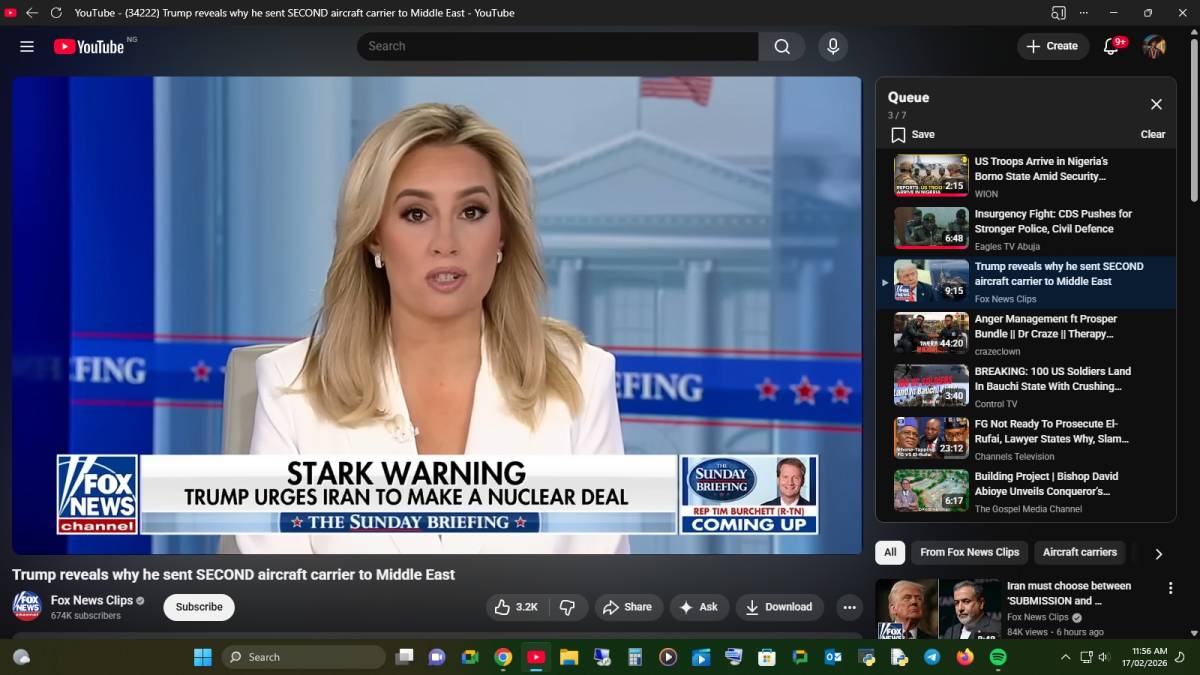This screenshot has height=675, width=1200.
Task: Click the search magnifier button
Action: click(782, 46)
